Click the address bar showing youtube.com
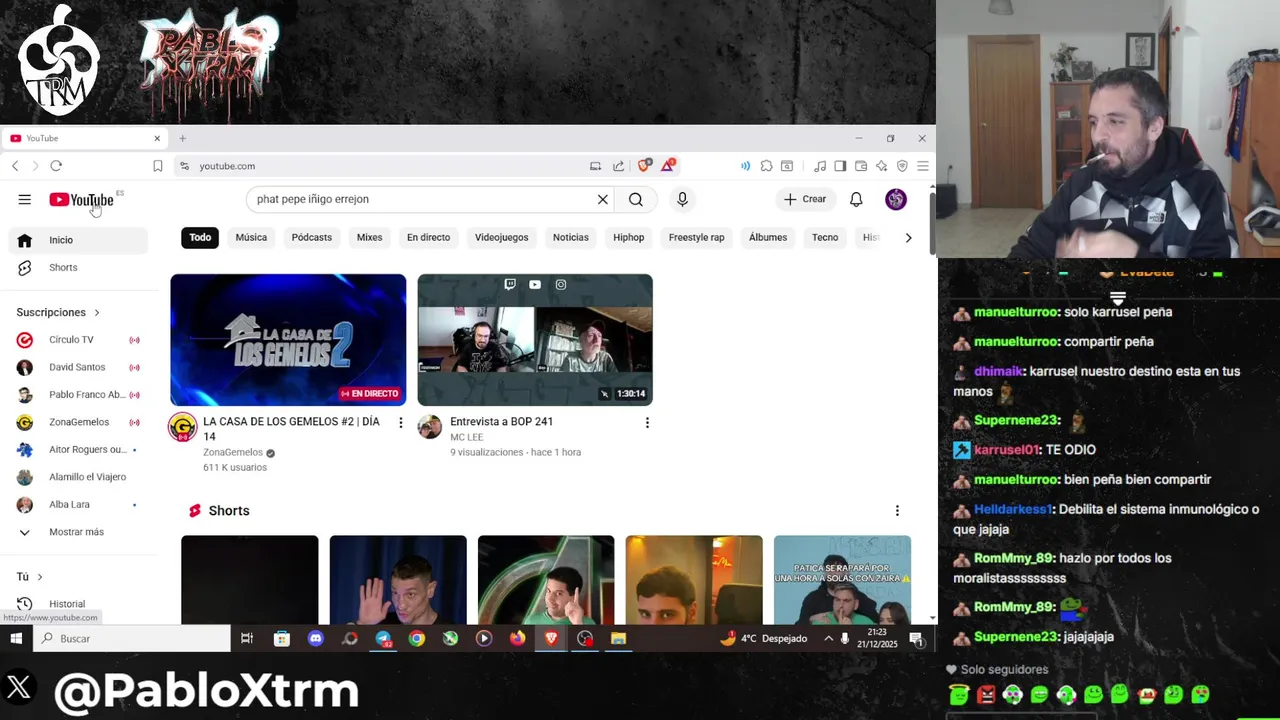The image size is (1280, 720). tap(380, 166)
